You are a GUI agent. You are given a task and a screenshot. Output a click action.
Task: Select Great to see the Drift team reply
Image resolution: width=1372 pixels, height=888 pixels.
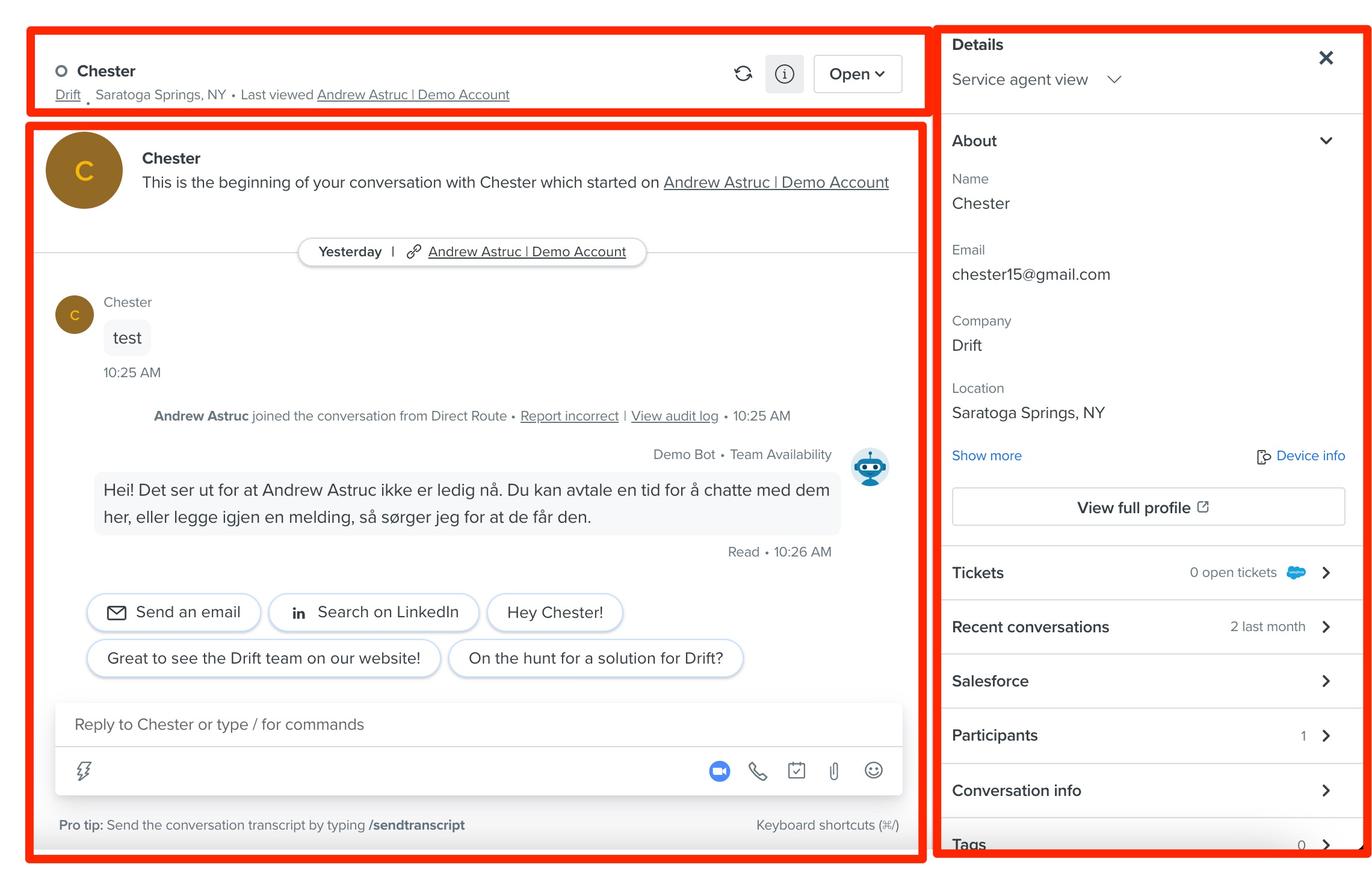pyautogui.click(x=264, y=658)
